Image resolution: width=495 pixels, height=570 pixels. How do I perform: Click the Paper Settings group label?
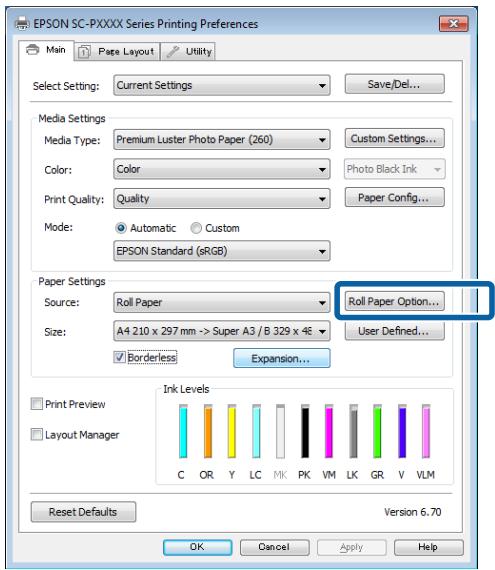72,281
